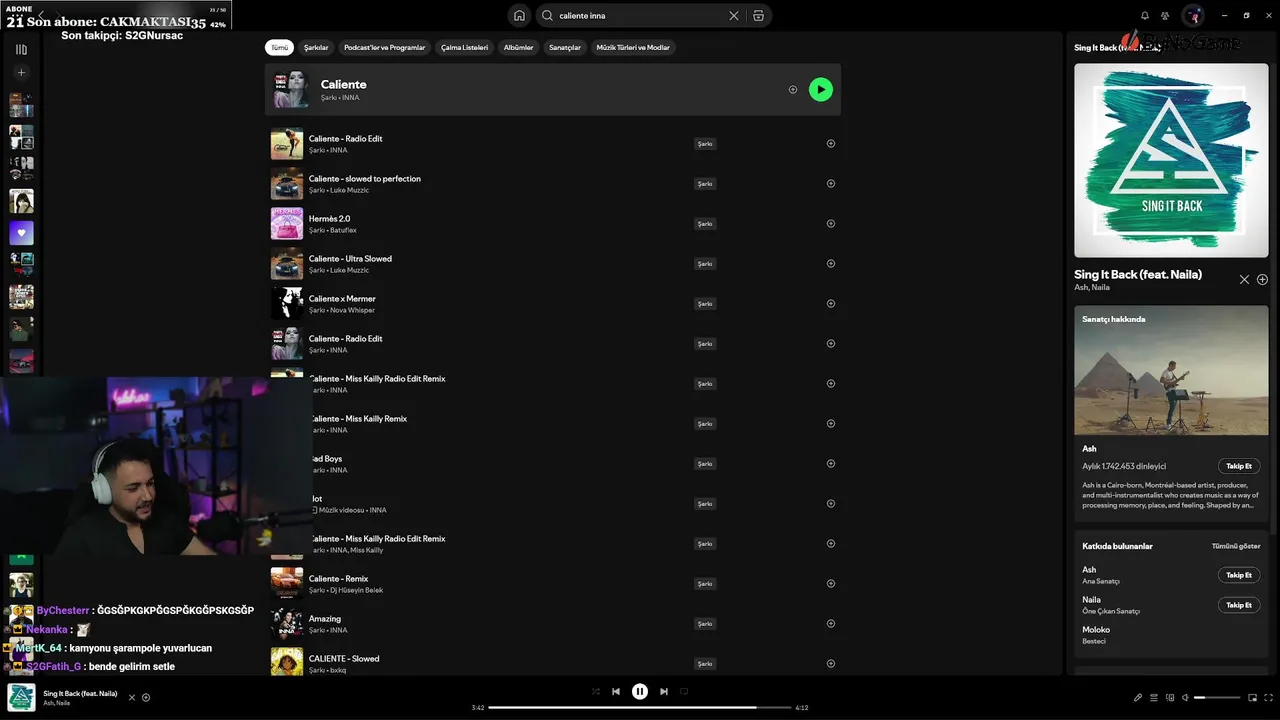The height and width of the screenshot is (720, 1280).
Task: Add Amazing by INNA to library
Action: tap(831, 624)
